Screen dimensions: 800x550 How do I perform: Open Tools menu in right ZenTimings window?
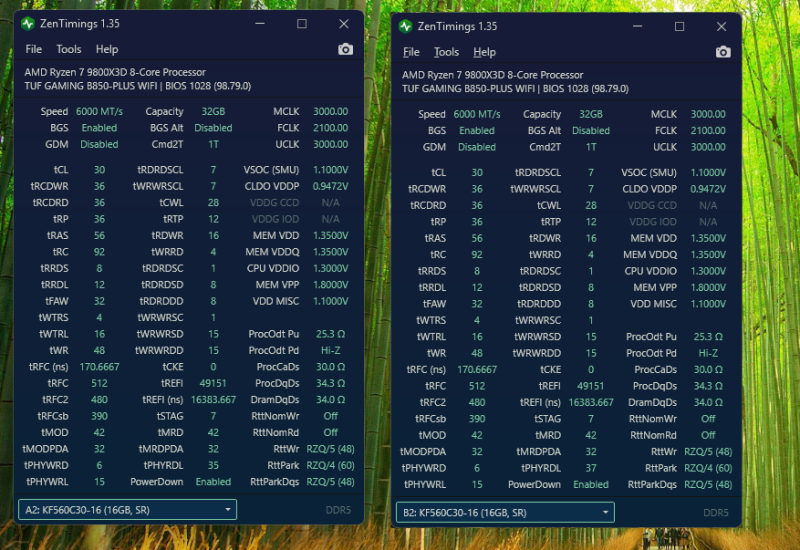446,52
